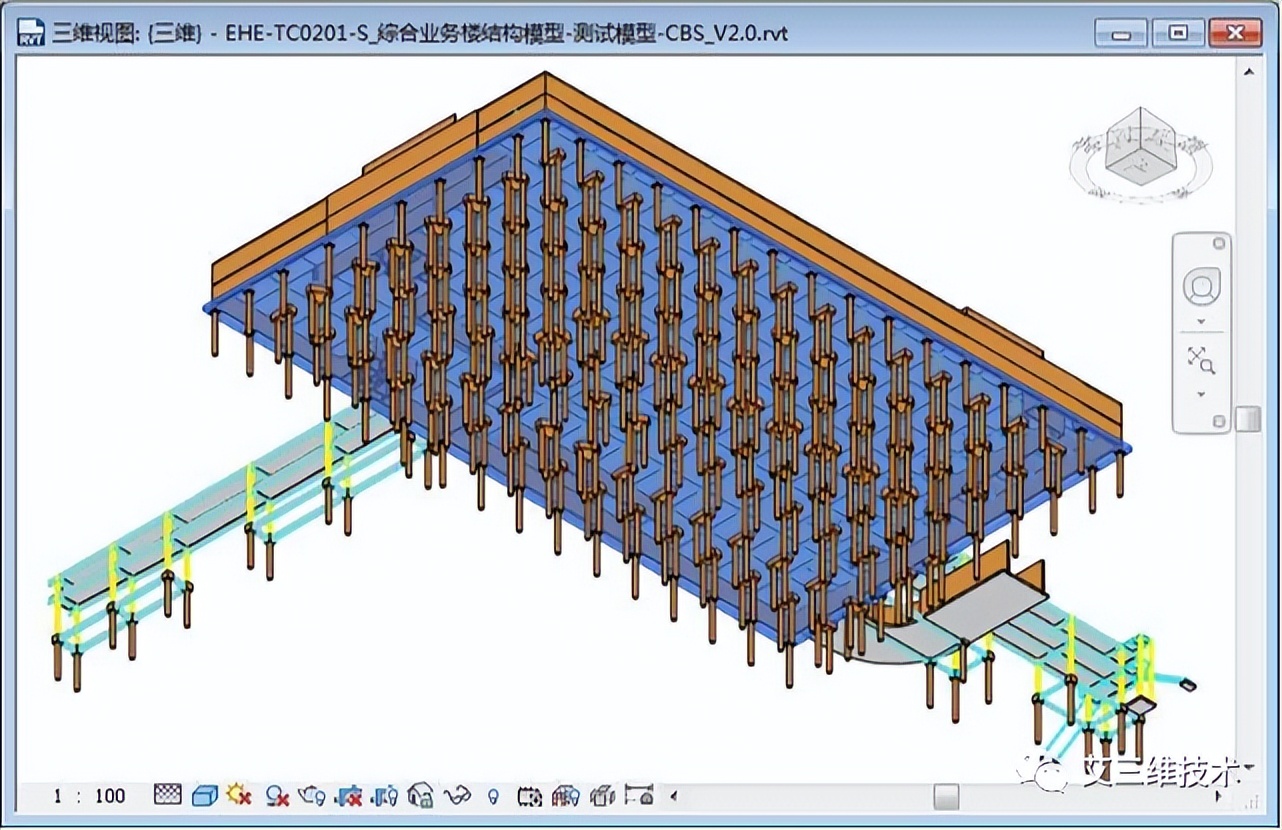Open the Detail Level icon in view bar
Screen dimensions: 1282x830
(167, 795)
